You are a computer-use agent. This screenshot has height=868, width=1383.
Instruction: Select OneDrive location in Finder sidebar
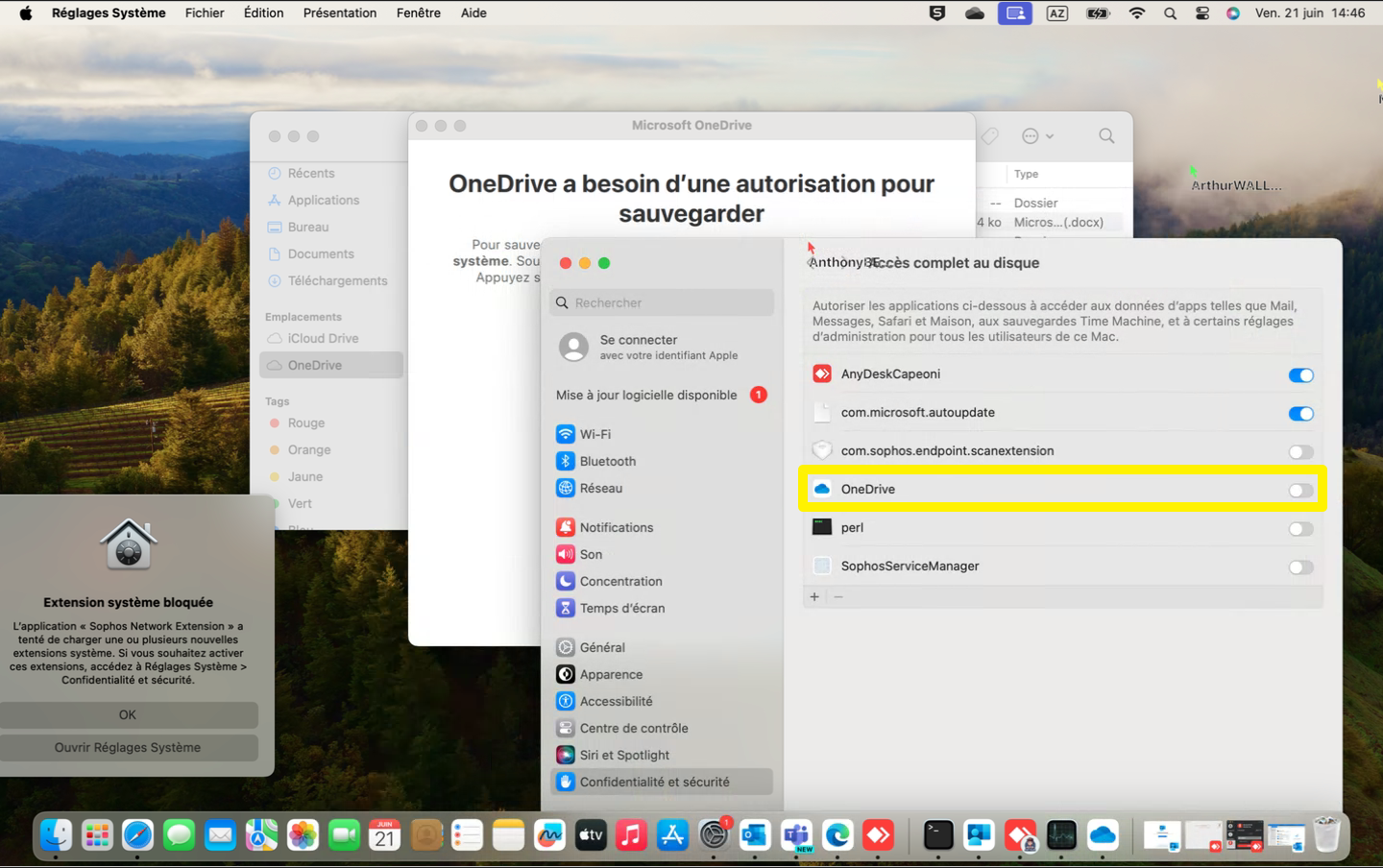[331, 365]
